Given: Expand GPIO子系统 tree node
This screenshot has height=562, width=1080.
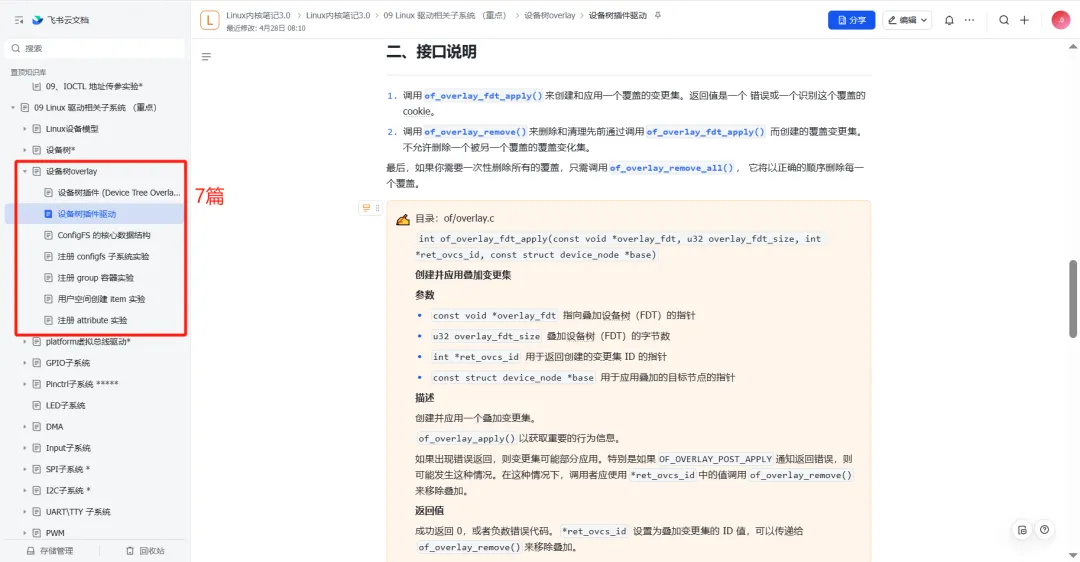Looking at the screenshot, I should coord(24,363).
